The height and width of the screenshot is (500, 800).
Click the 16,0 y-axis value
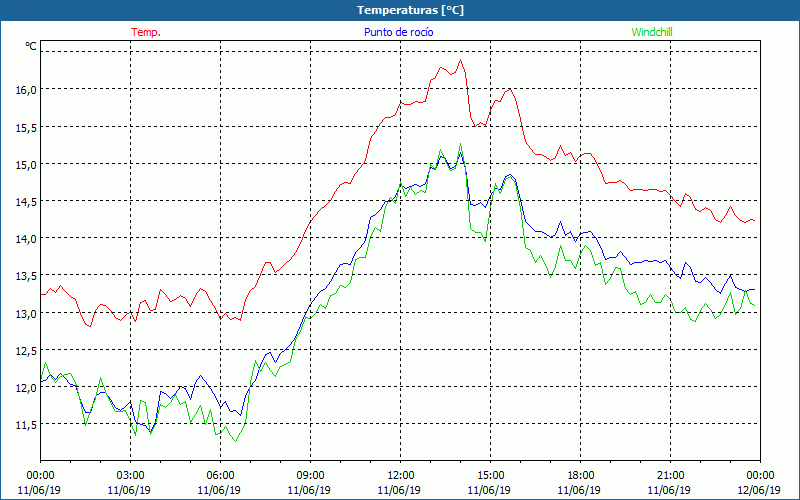[27, 89]
